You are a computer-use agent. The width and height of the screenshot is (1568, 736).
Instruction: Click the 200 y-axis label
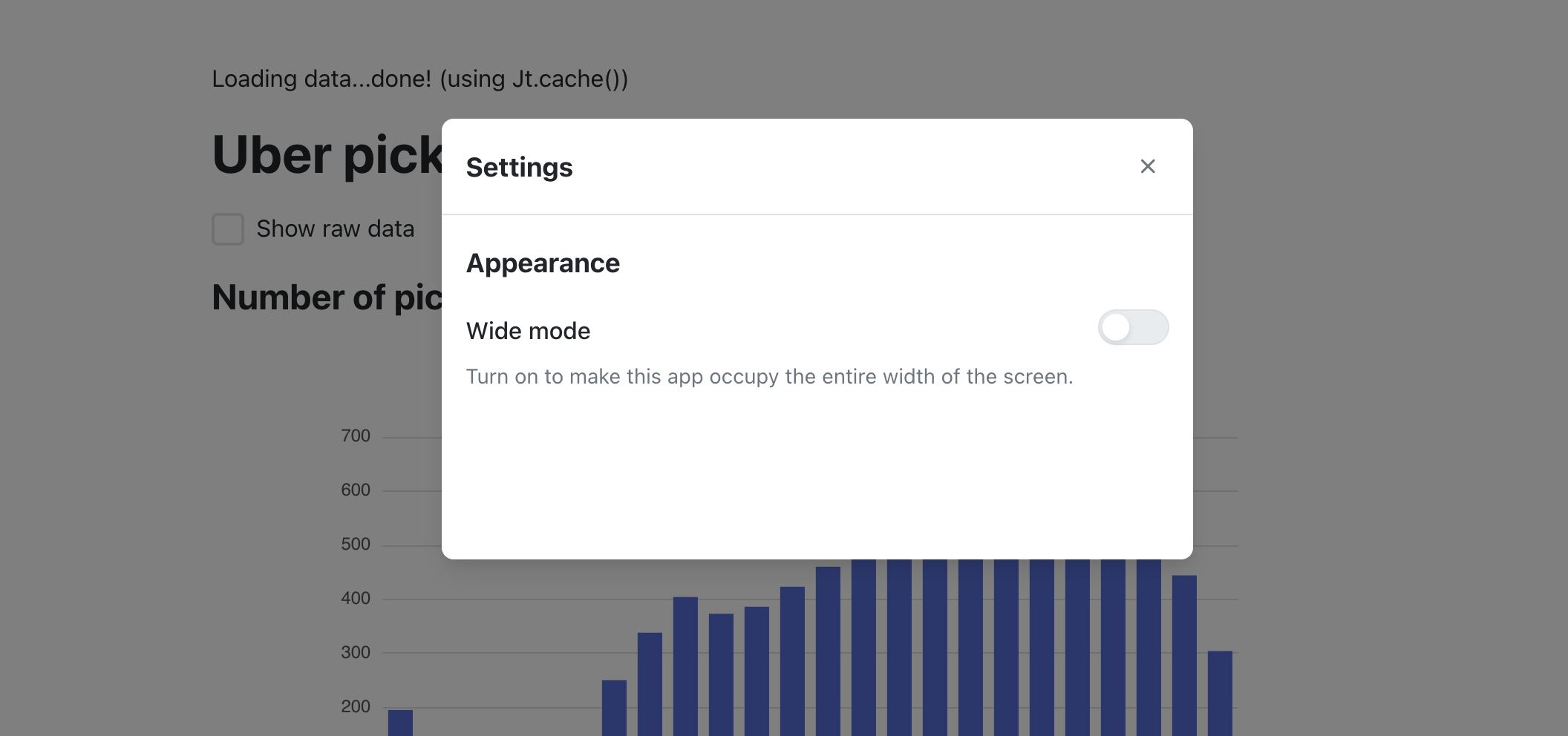[356, 707]
